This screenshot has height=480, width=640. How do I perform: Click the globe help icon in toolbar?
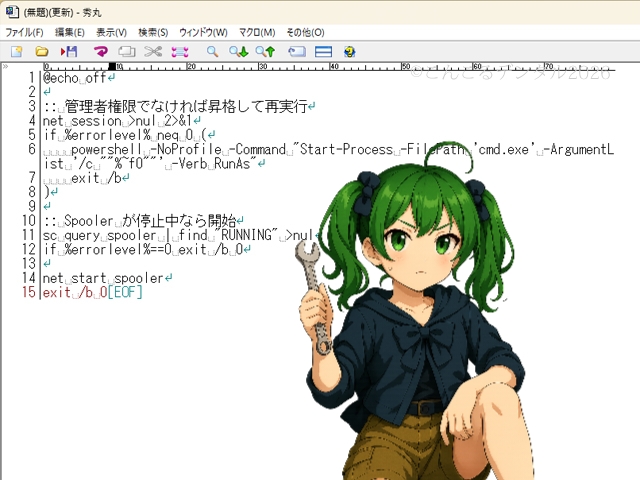pos(350,51)
